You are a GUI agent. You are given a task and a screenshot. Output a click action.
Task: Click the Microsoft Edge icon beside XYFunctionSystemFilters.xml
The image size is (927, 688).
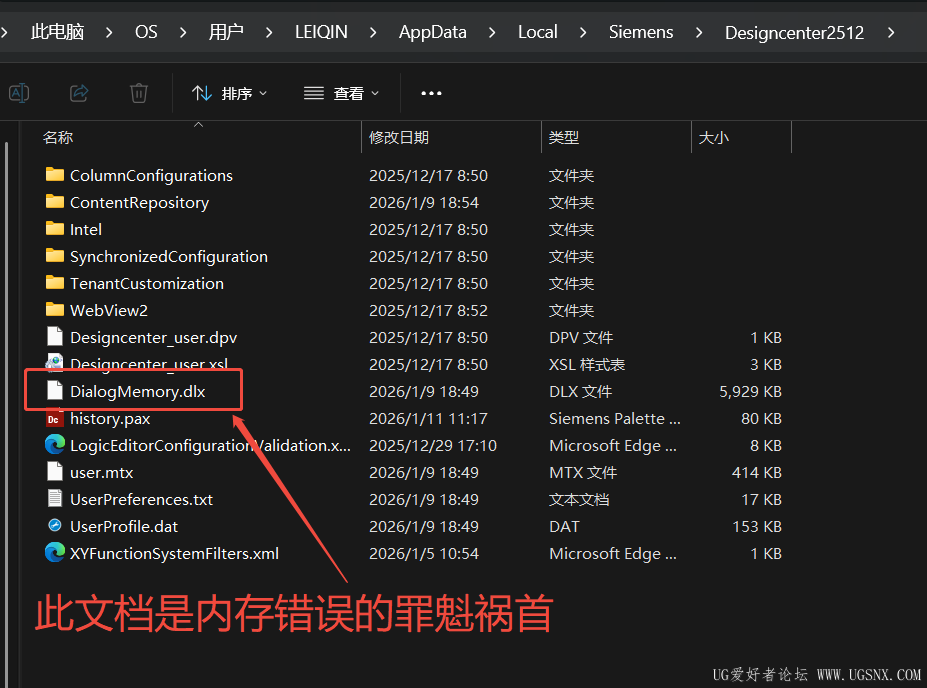pyautogui.click(x=55, y=553)
